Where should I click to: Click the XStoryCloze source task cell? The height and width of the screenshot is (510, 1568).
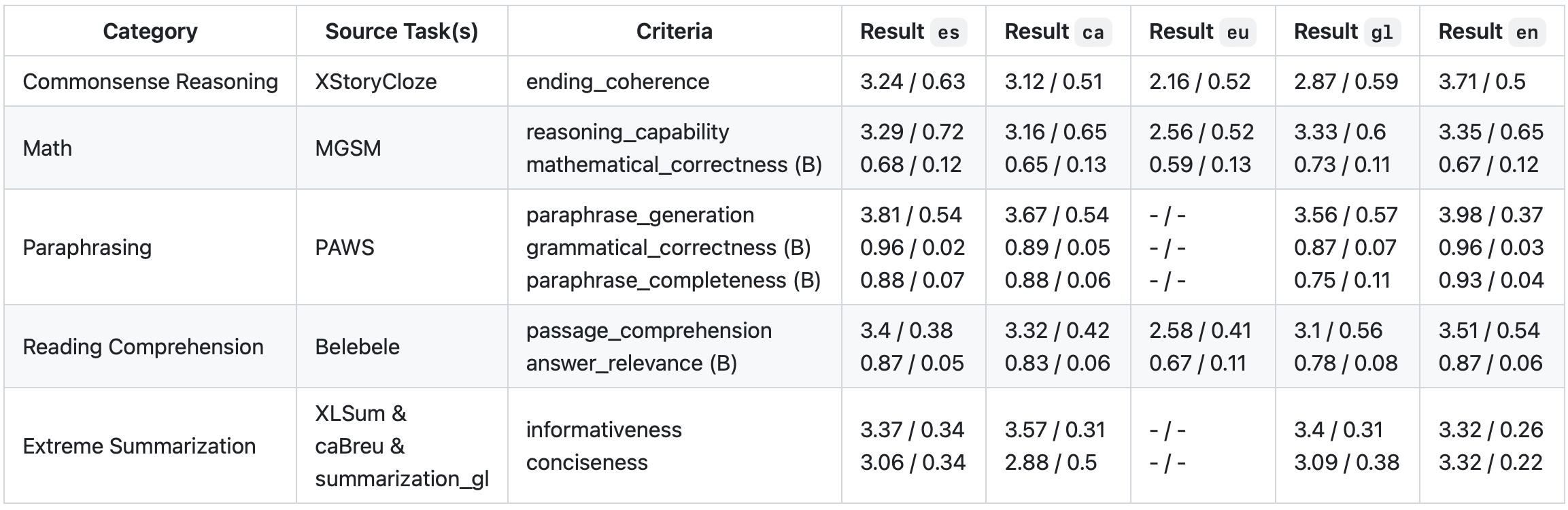(376, 82)
